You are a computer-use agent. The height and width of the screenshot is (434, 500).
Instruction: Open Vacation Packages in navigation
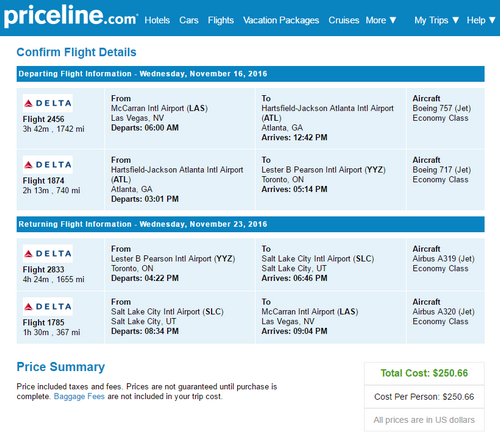coord(281,20)
